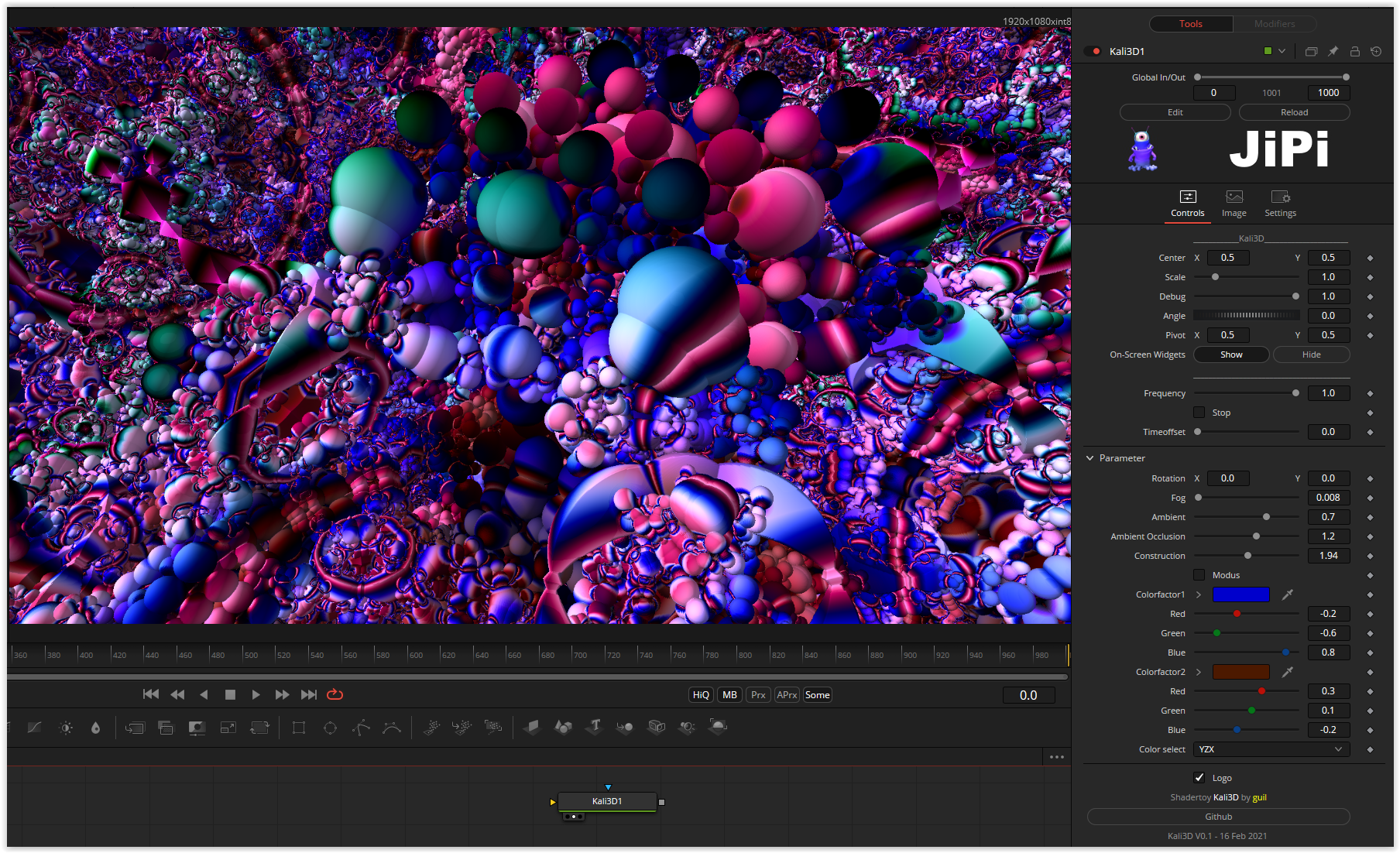Screen dimensions: 1400x853
Task: Add the Transform tool icon
Action: (x=259, y=728)
